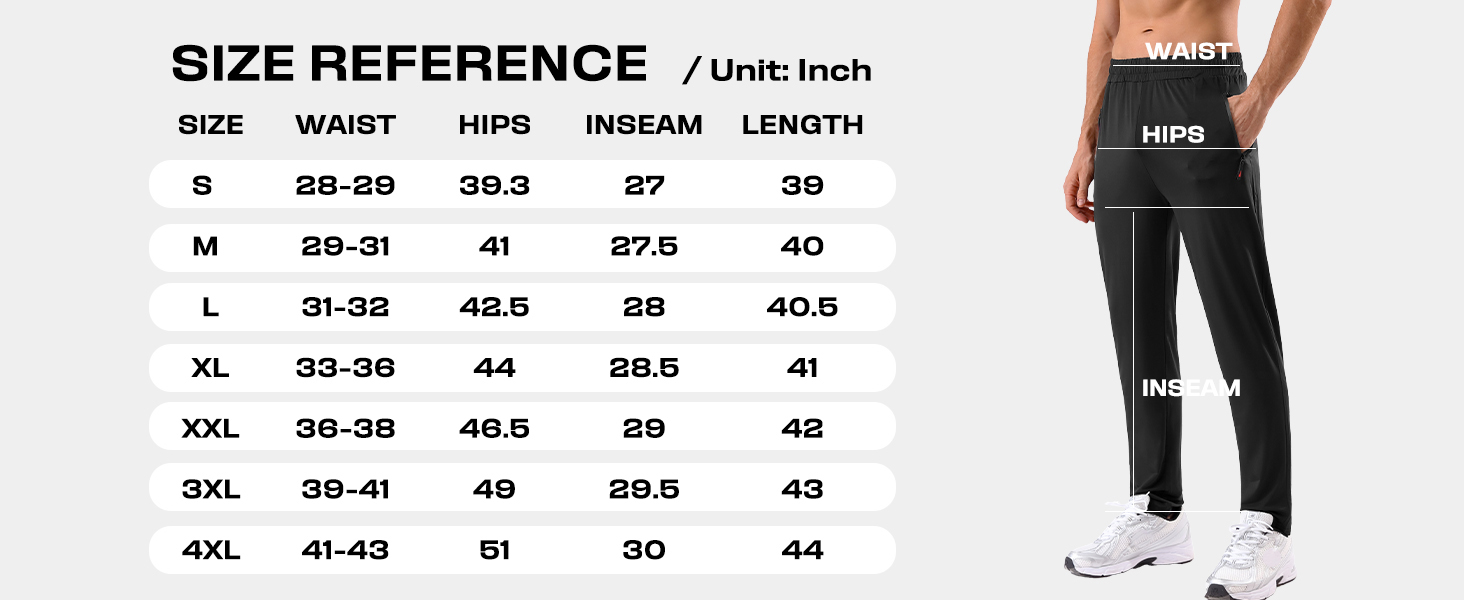The width and height of the screenshot is (1464, 600).
Task: Select the 3XL size row label
Action: 211,490
